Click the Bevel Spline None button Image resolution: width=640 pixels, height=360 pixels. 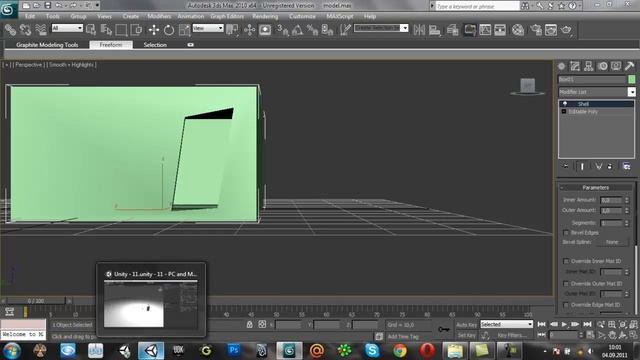click(612, 242)
